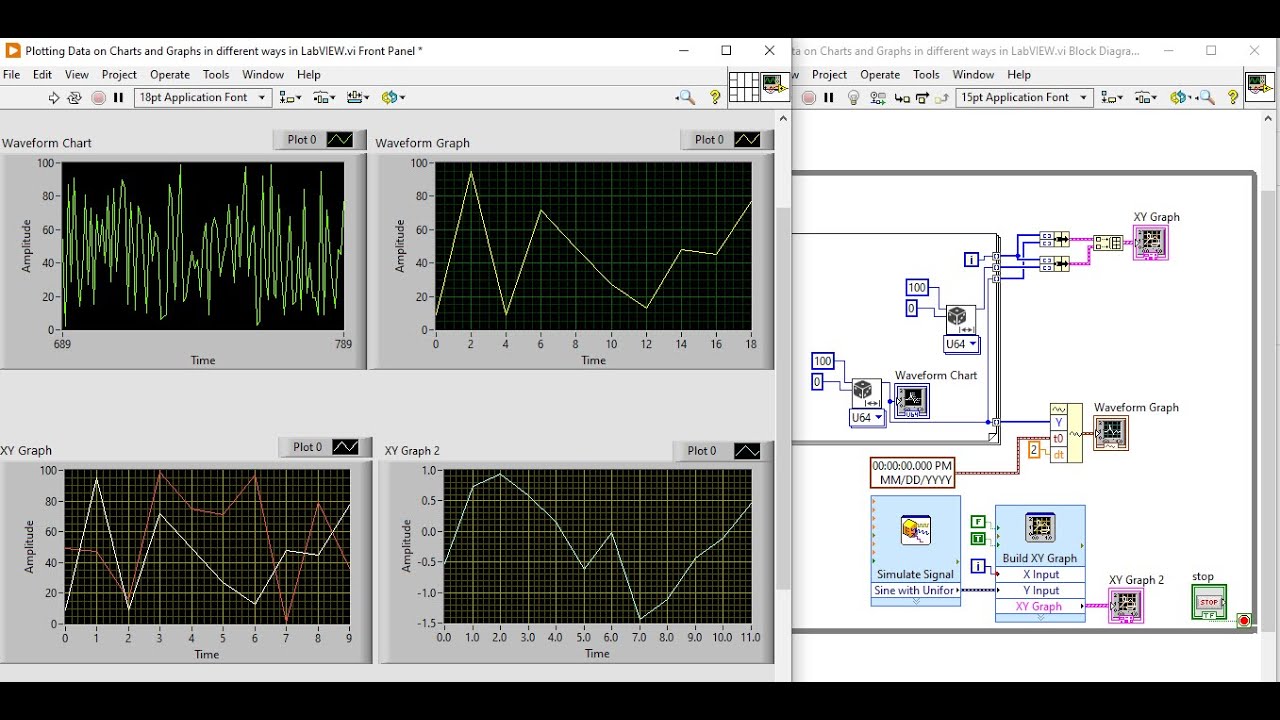Open U64 type selector beside Waveform Chart
The width and height of the screenshot is (1280, 720).
[x=866, y=418]
